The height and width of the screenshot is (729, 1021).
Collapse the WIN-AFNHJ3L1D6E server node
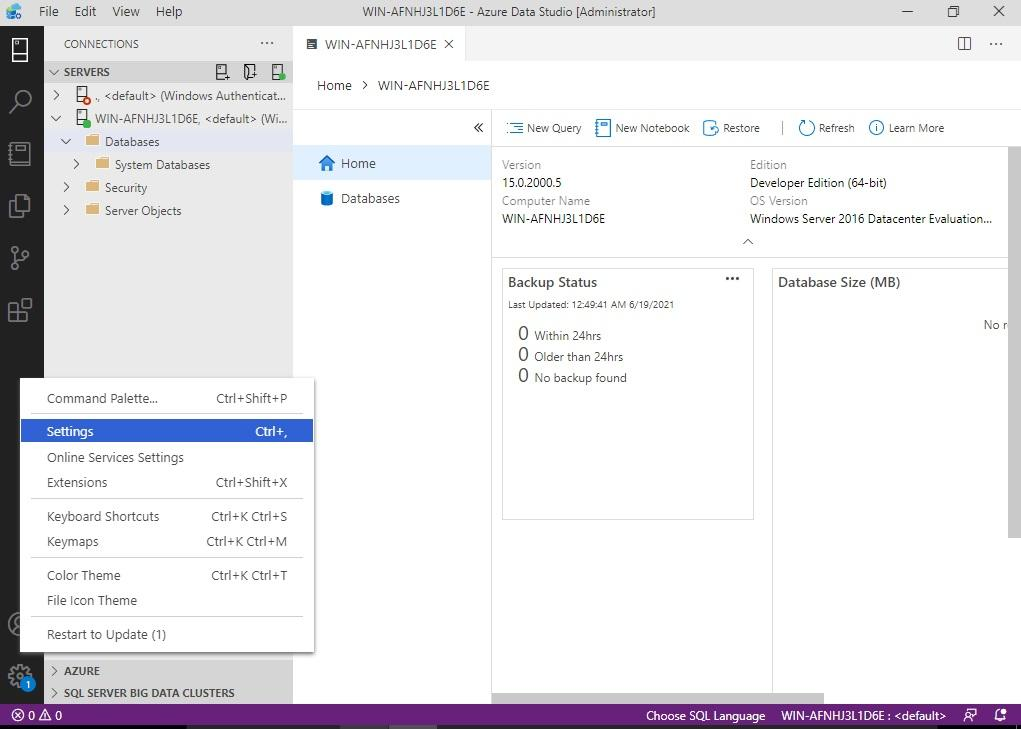(x=57, y=118)
